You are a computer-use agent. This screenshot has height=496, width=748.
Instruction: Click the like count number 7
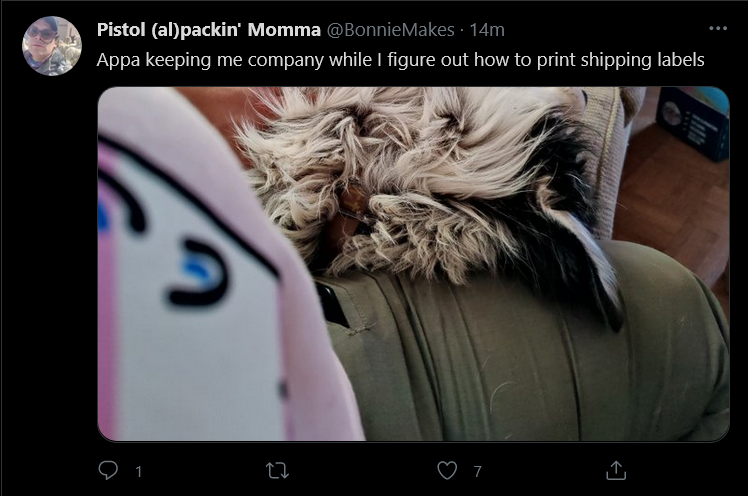[478, 472]
